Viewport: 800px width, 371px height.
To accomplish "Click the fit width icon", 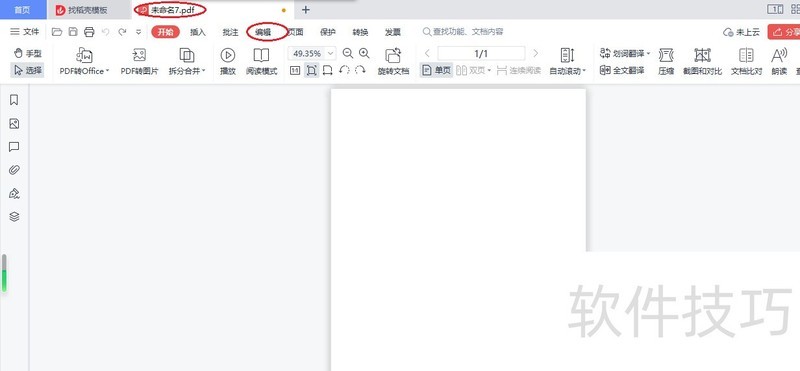I will click(x=328, y=70).
